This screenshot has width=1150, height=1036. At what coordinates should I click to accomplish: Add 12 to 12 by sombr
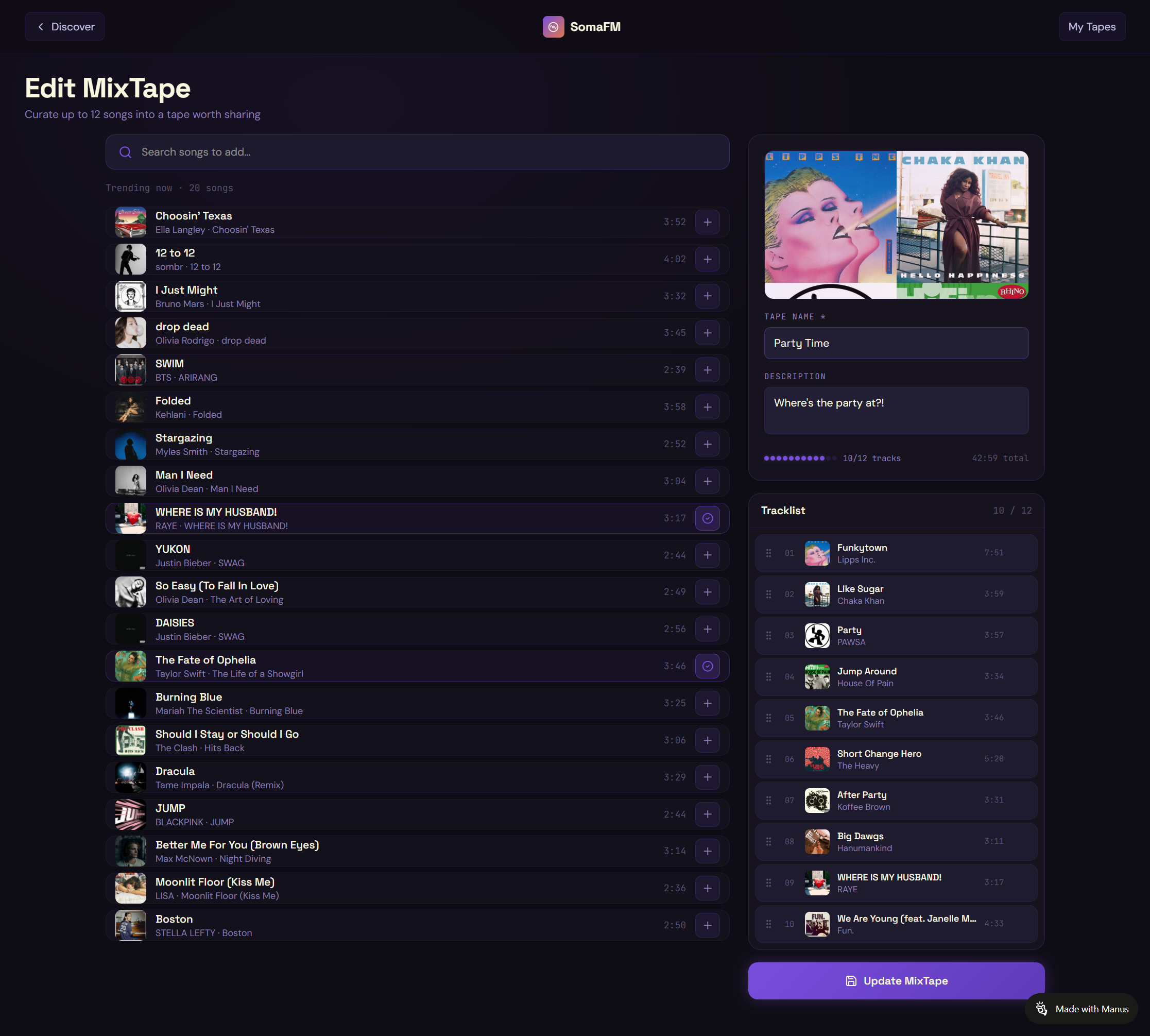[x=707, y=259]
